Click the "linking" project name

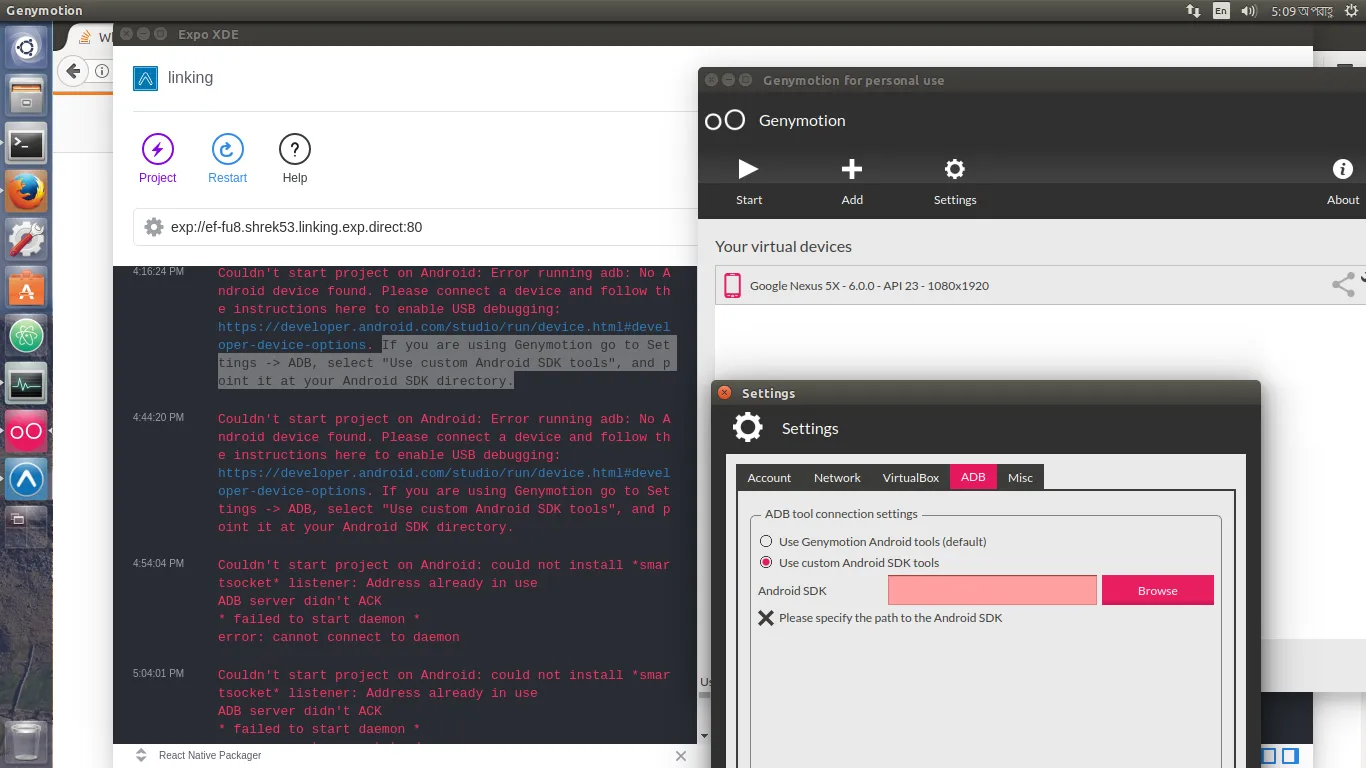(190, 78)
